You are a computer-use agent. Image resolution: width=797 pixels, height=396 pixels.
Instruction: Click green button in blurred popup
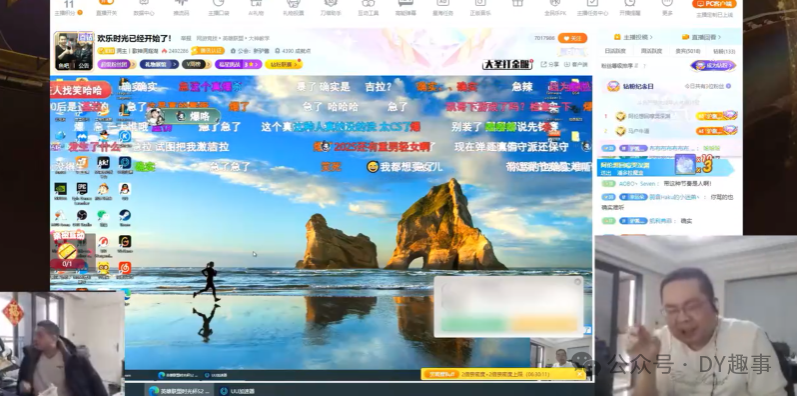click(474, 324)
